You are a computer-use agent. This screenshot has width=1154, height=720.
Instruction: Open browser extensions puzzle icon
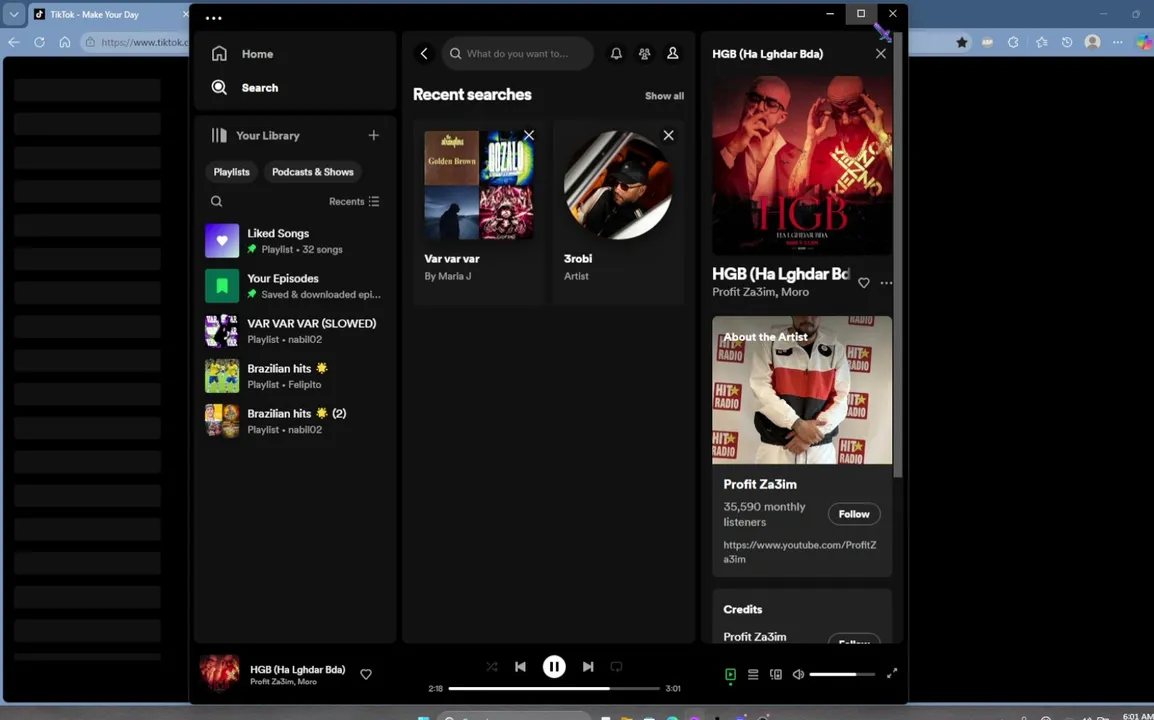point(1013,42)
